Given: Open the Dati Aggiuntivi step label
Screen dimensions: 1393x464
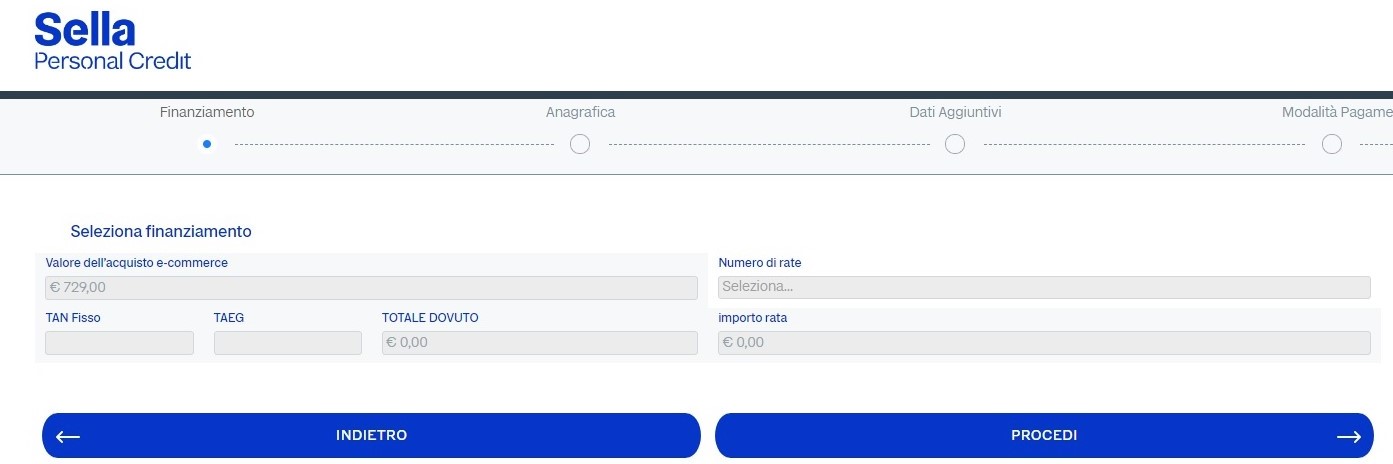Looking at the screenshot, I should (955, 112).
